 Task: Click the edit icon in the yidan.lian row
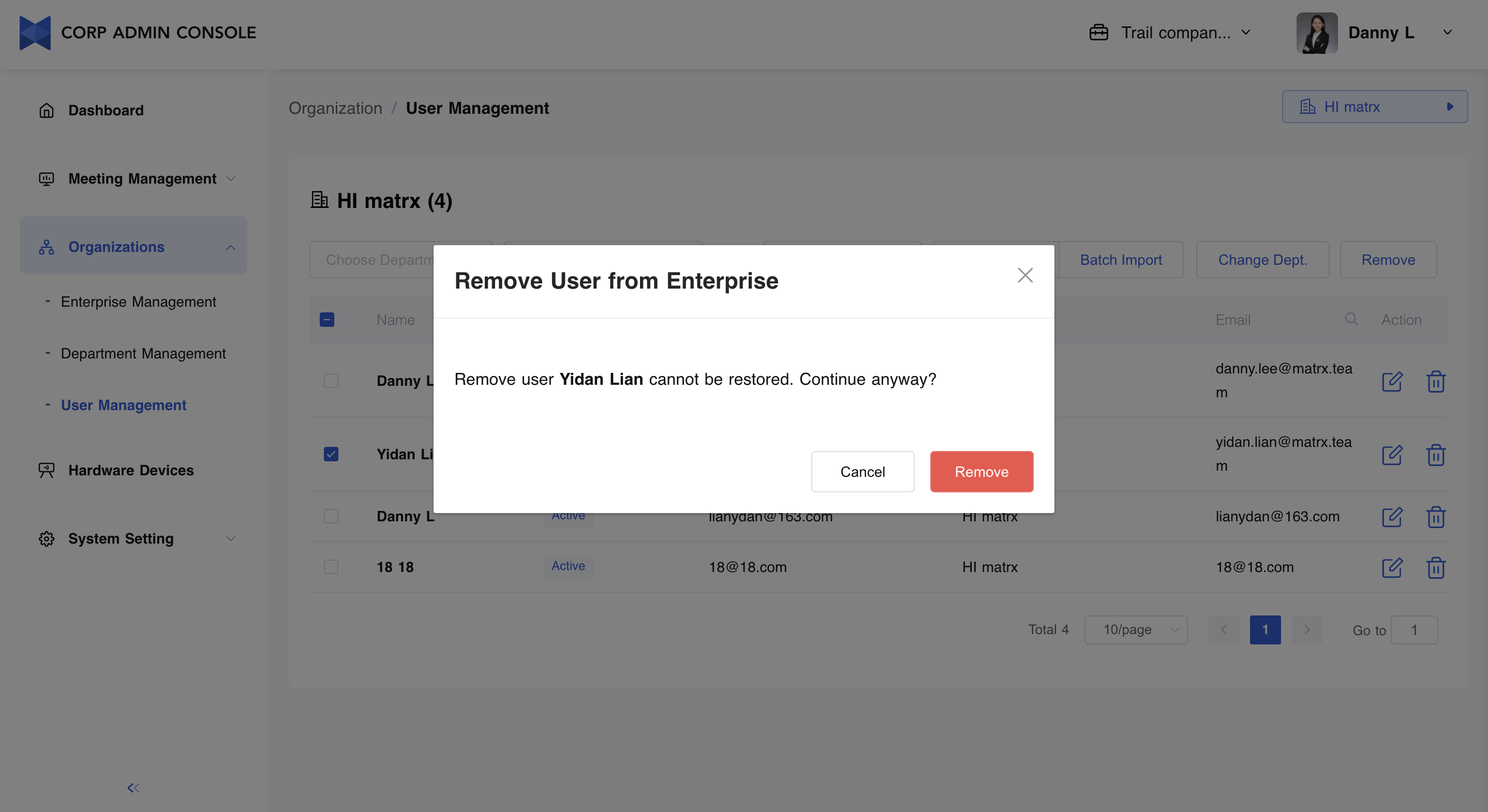[1392, 455]
